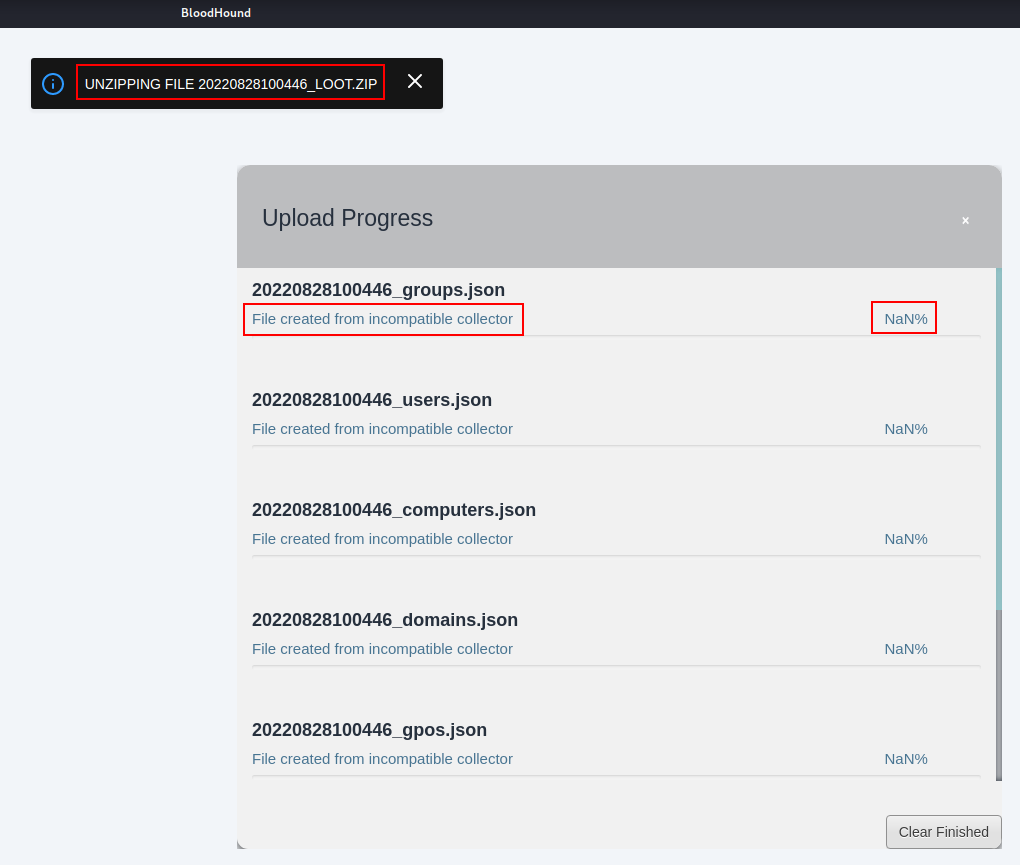Click the unzipping LOOT.ZIP notification text
The width and height of the screenshot is (1020, 865).
pos(231,84)
